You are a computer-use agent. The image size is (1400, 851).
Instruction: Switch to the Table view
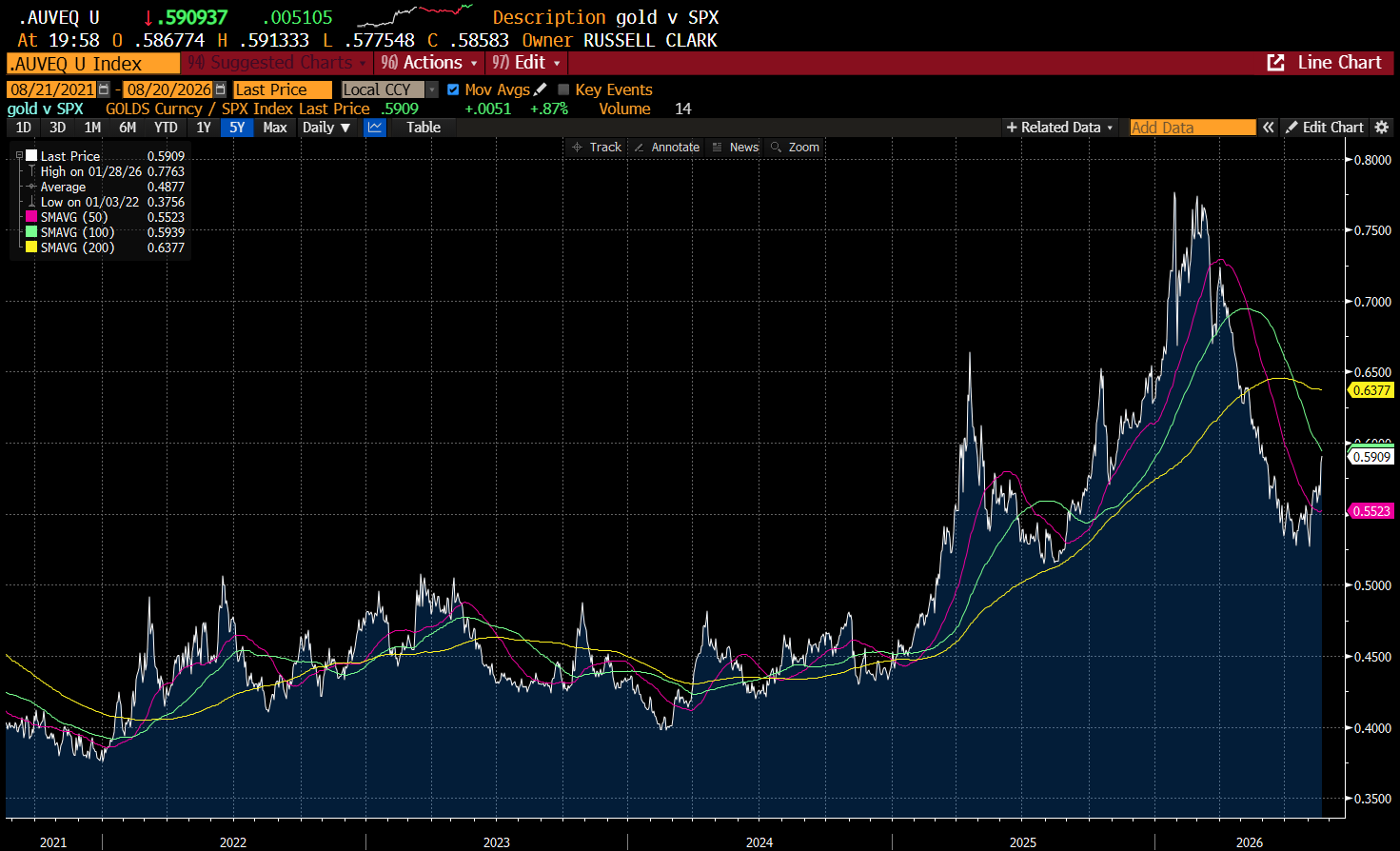pos(424,128)
